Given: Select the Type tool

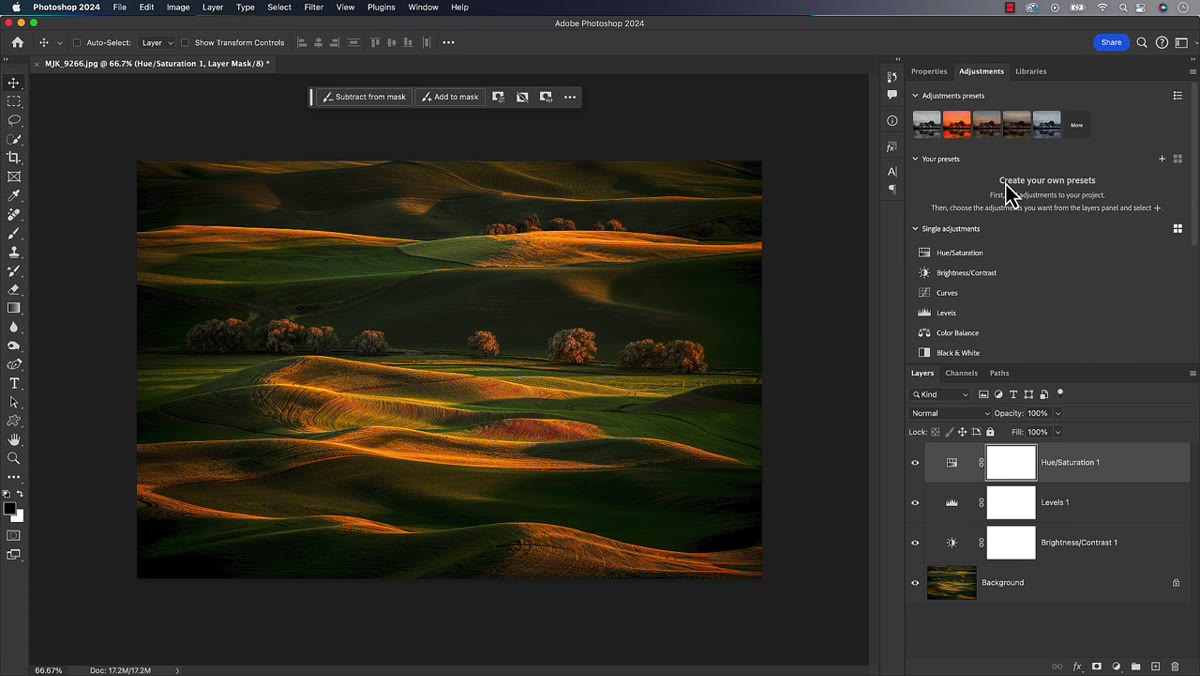Looking at the screenshot, I should (x=14, y=384).
